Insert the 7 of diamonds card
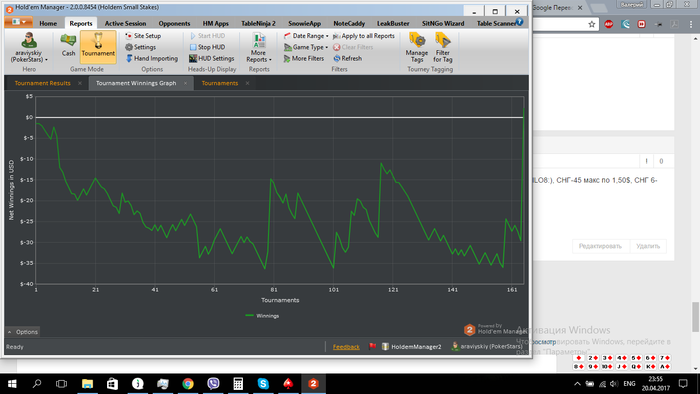700x394 pixels. click(x=665, y=358)
